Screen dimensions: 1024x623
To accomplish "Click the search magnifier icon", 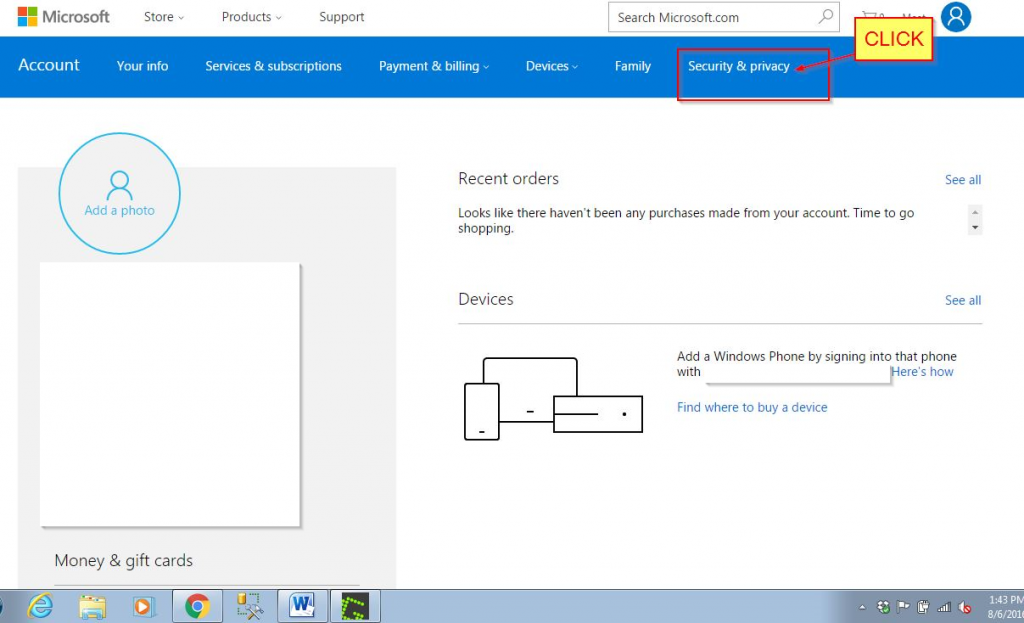I will (x=825, y=16).
